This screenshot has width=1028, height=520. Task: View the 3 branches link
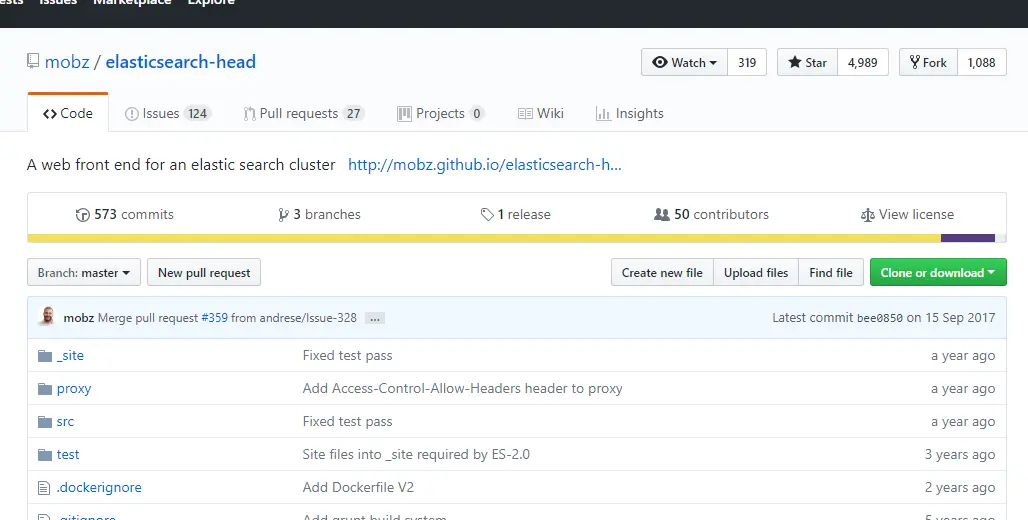click(319, 214)
